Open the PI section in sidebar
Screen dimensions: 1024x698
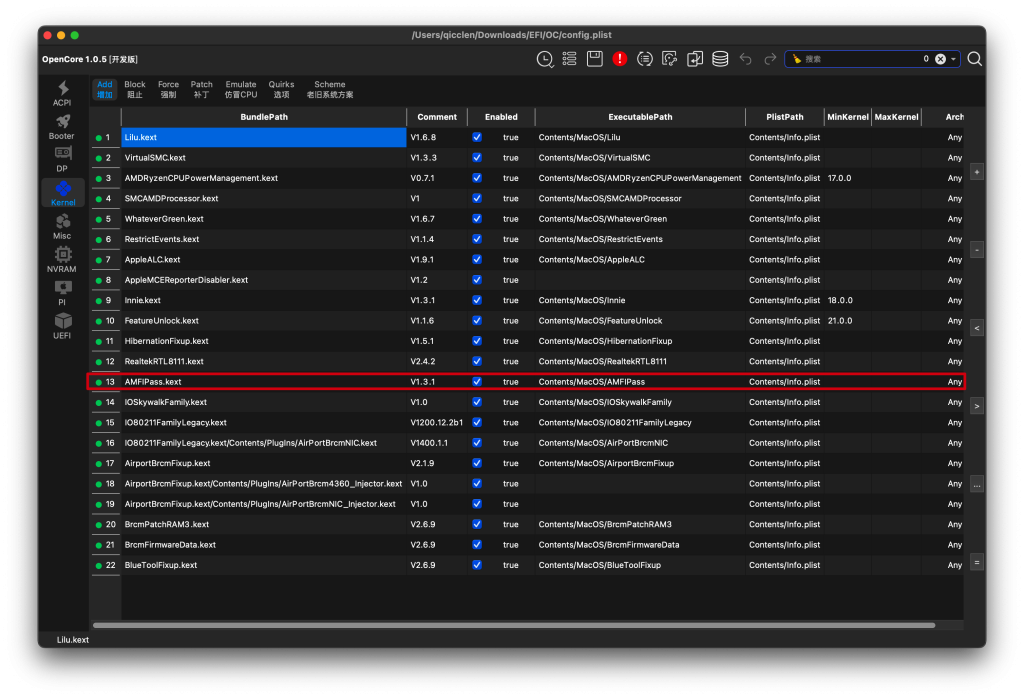coord(62,293)
